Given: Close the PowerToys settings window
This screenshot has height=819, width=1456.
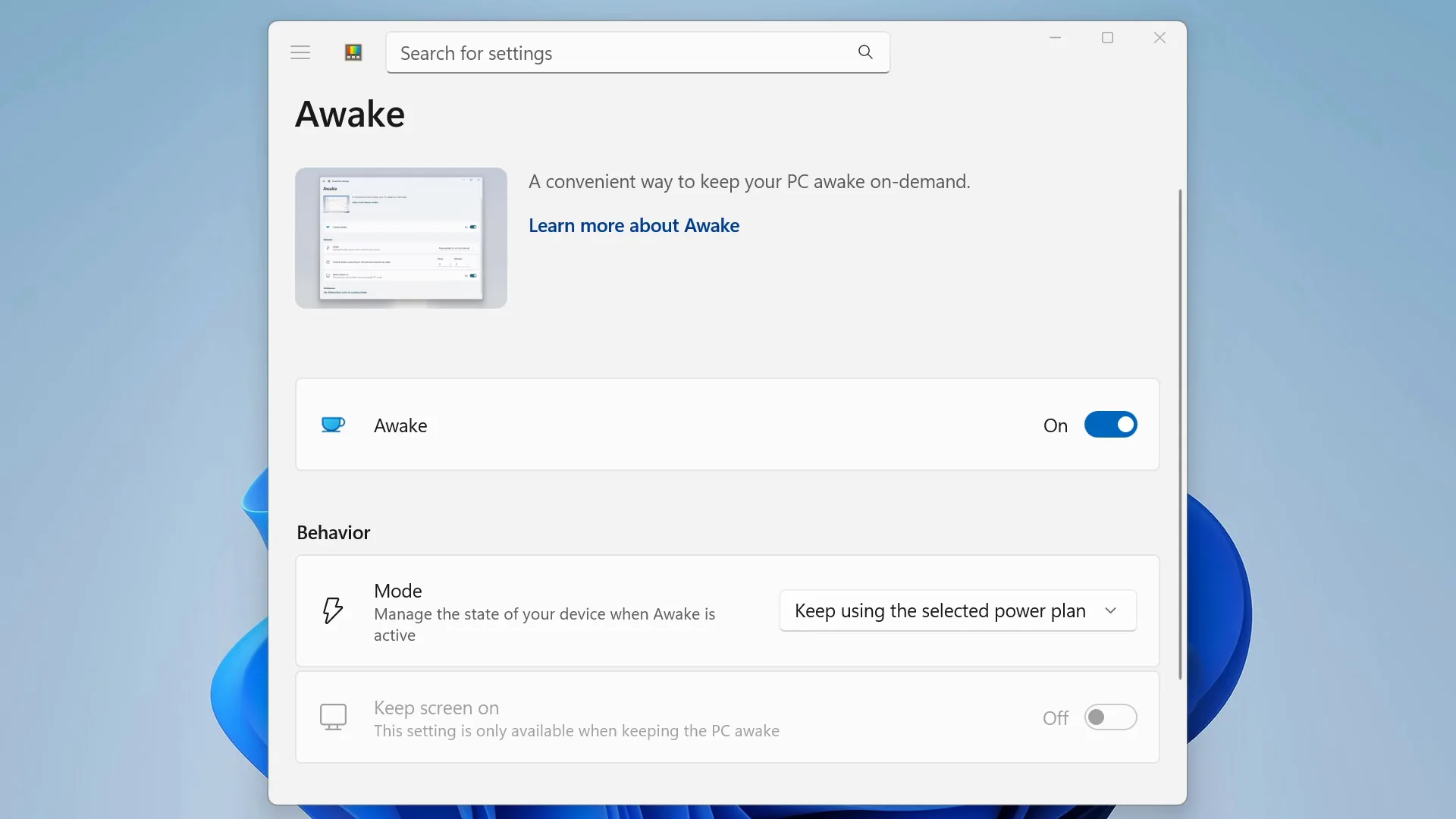Looking at the screenshot, I should click(1159, 37).
